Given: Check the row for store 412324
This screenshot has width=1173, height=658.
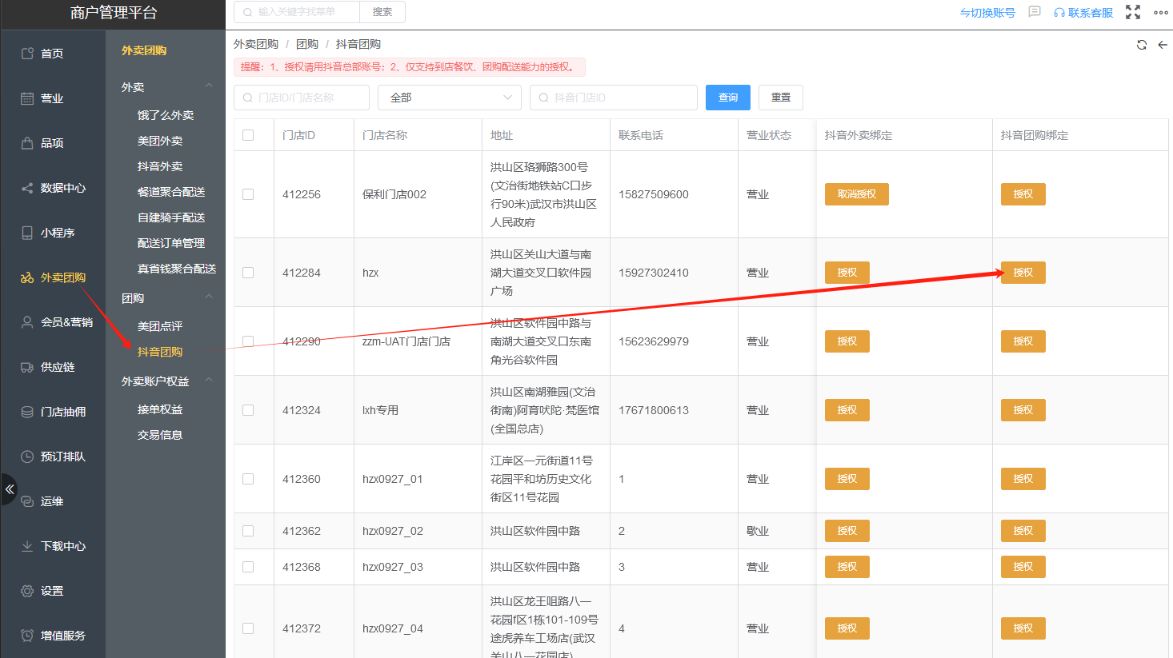Looking at the screenshot, I should [248, 411].
